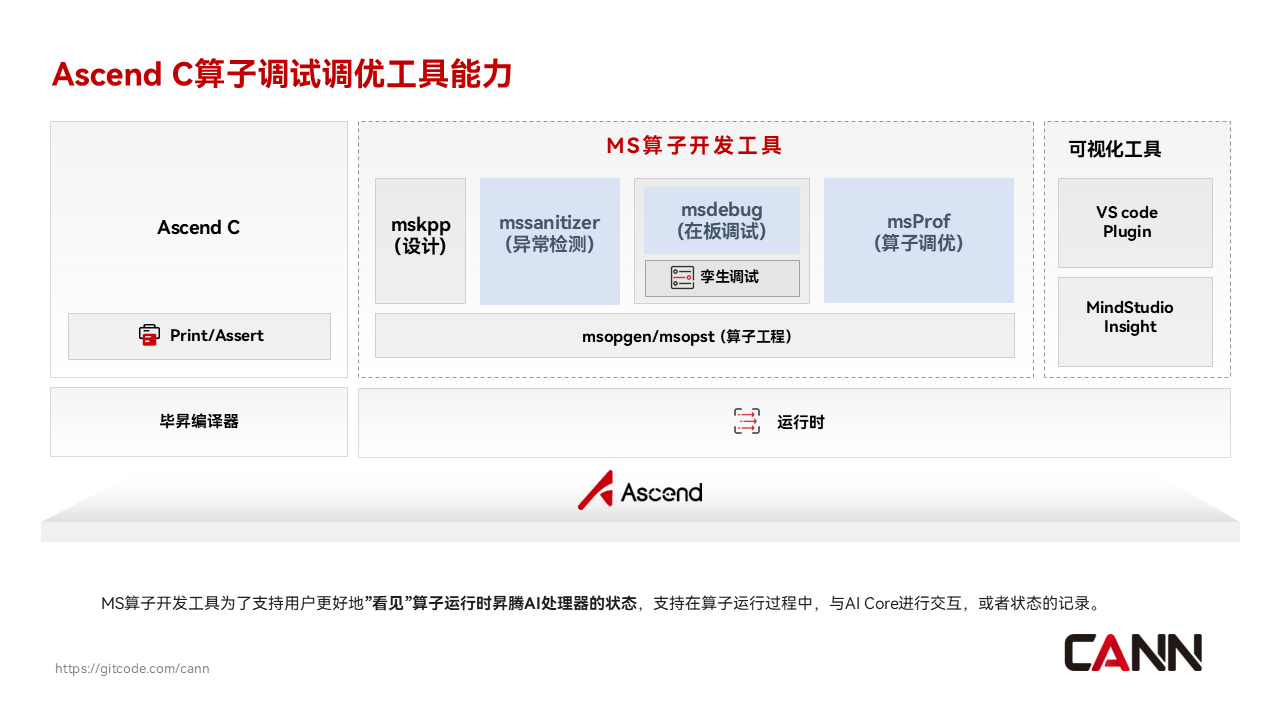
Task: Click the 可视化工具 heading
Action: pos(1115,150)
